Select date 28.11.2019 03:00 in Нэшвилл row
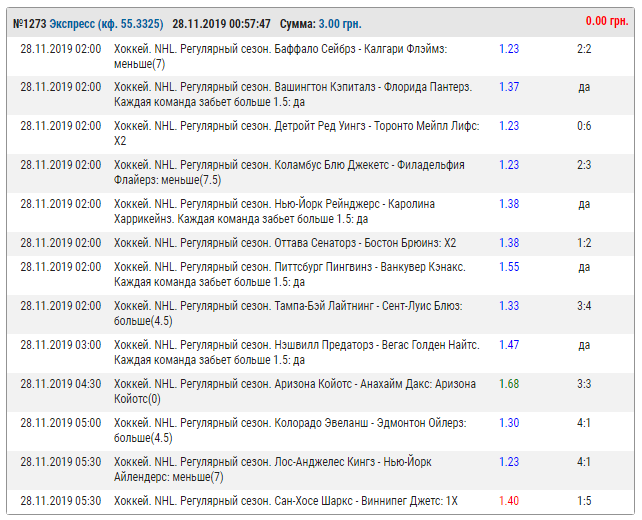 coord(61,345)
